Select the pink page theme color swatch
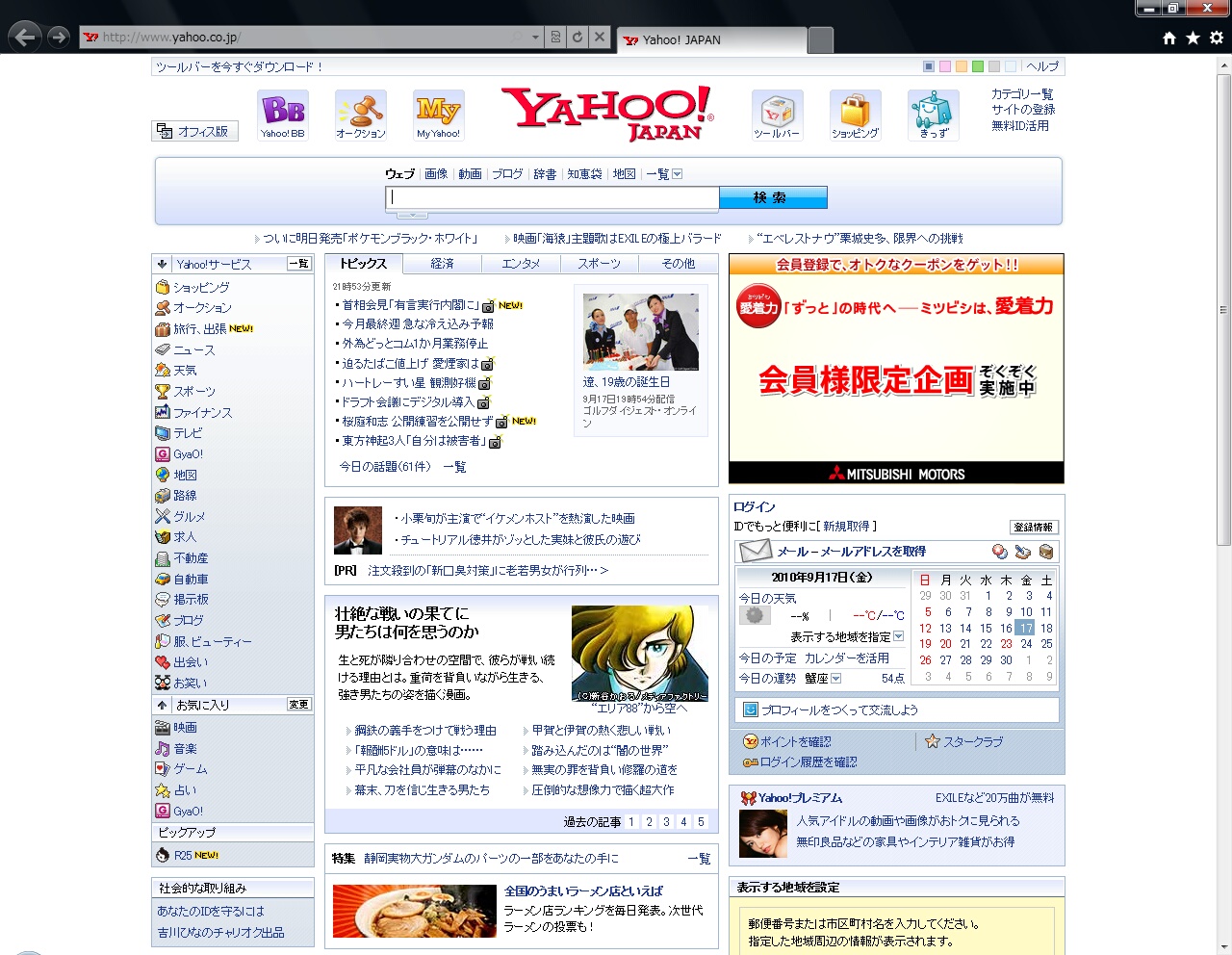The width and height of the screenshot is (1232, 955). (x=945, y=66)
